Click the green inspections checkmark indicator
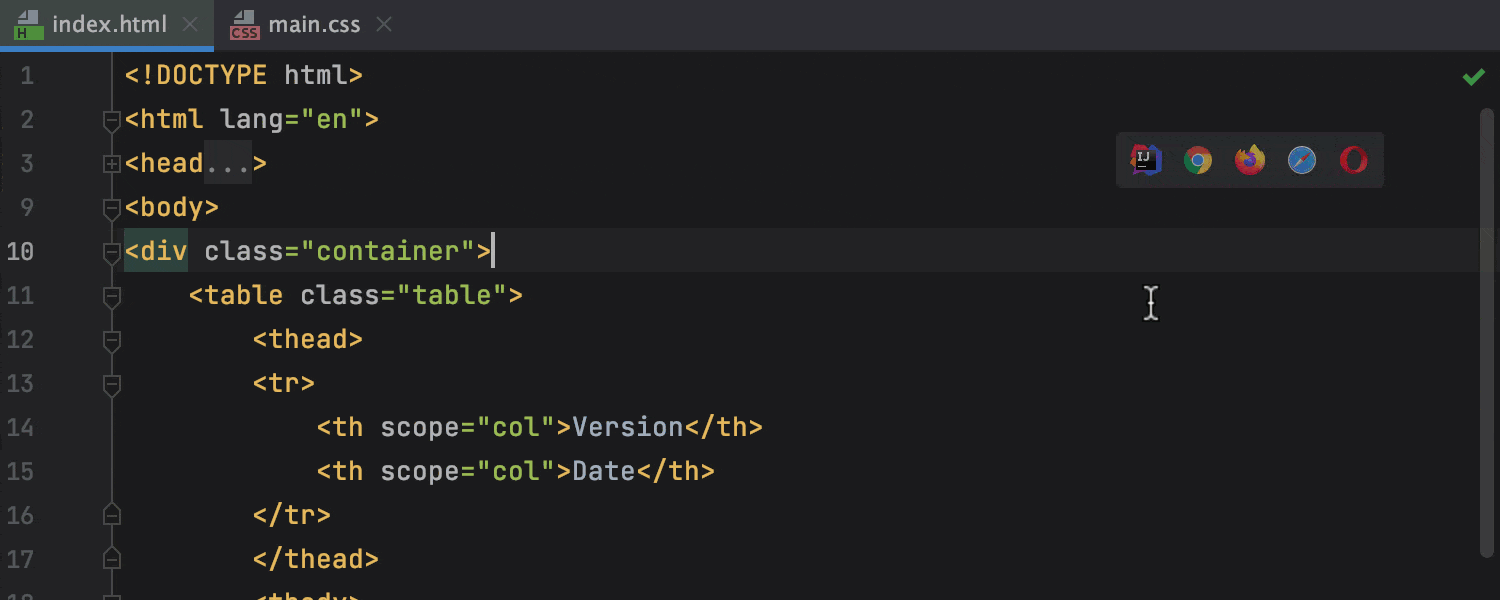This screenshot has width=1500, height=600. [x=1473, y=75]
